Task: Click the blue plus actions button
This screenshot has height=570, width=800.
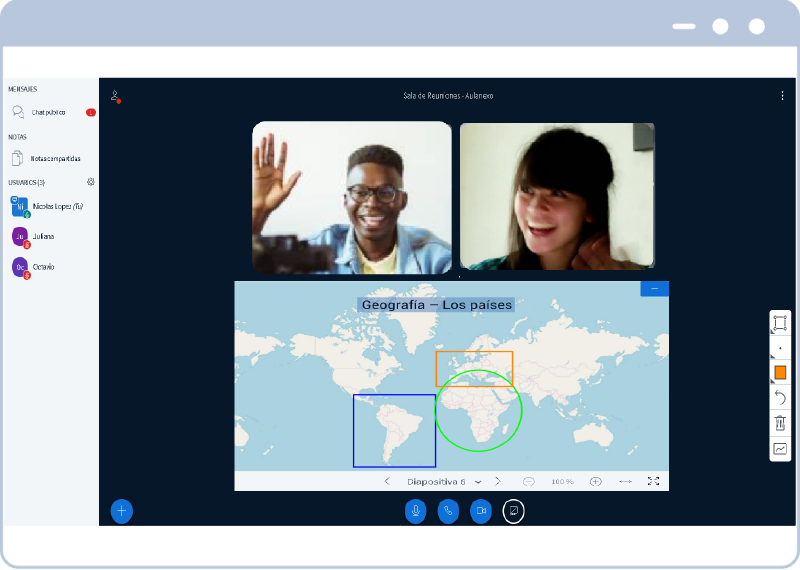Action: point(121,511)
